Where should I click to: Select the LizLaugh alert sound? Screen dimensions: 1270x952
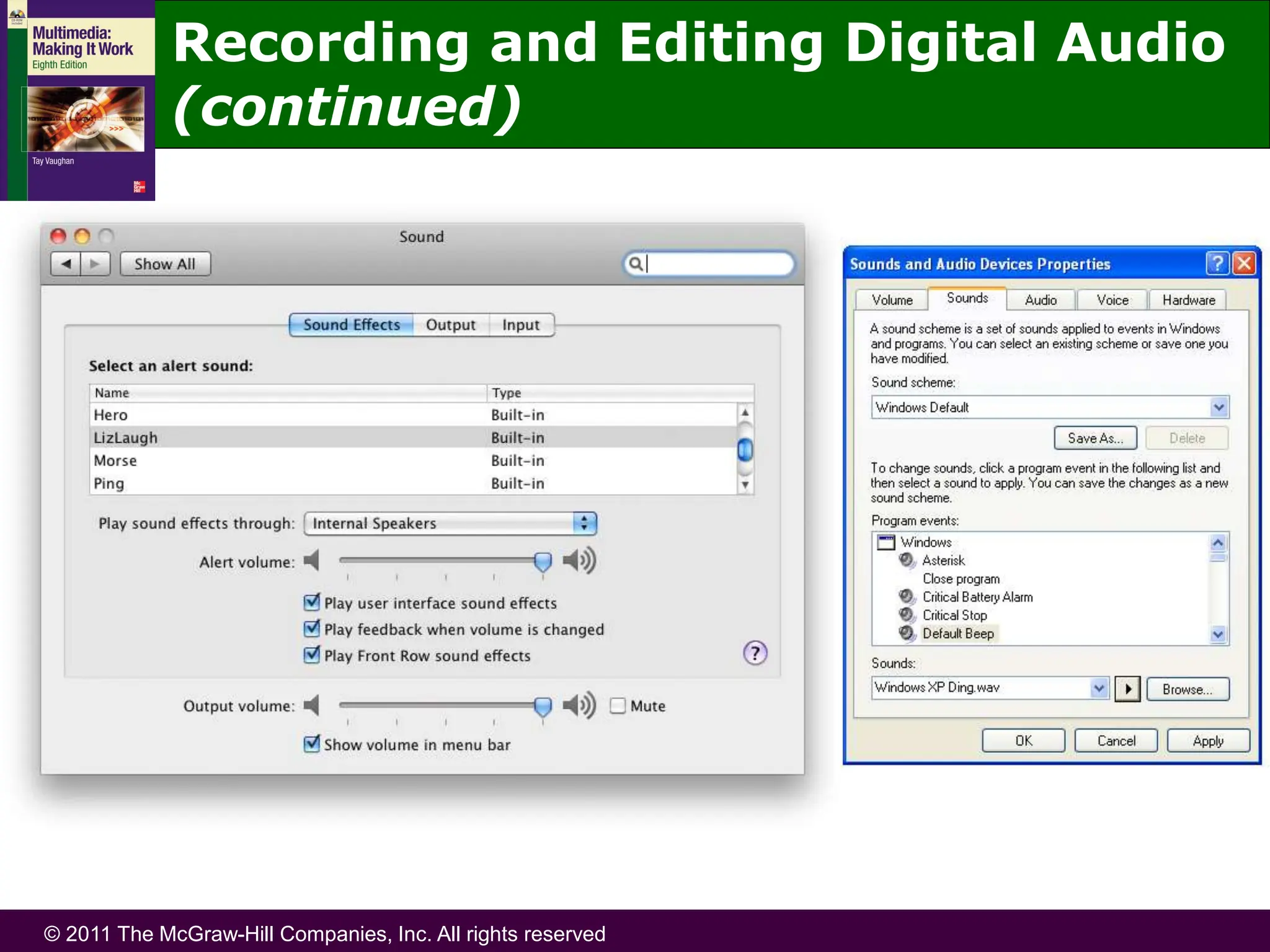413,438
